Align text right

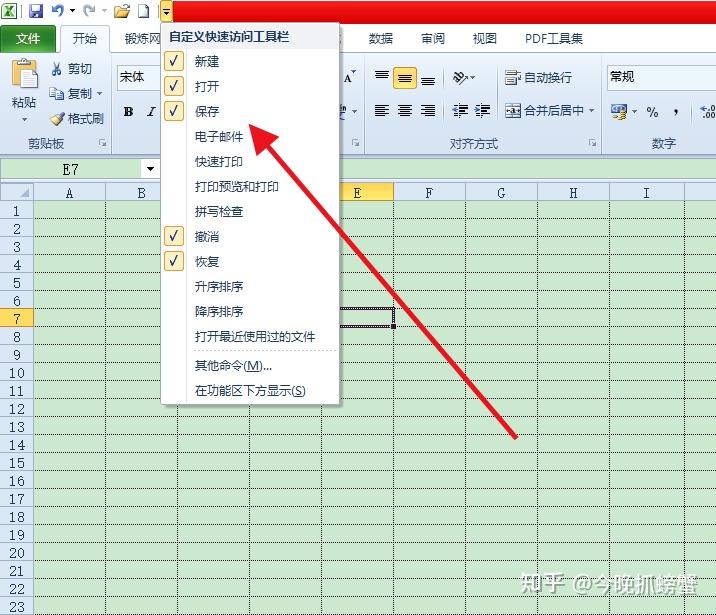(427, 110)
